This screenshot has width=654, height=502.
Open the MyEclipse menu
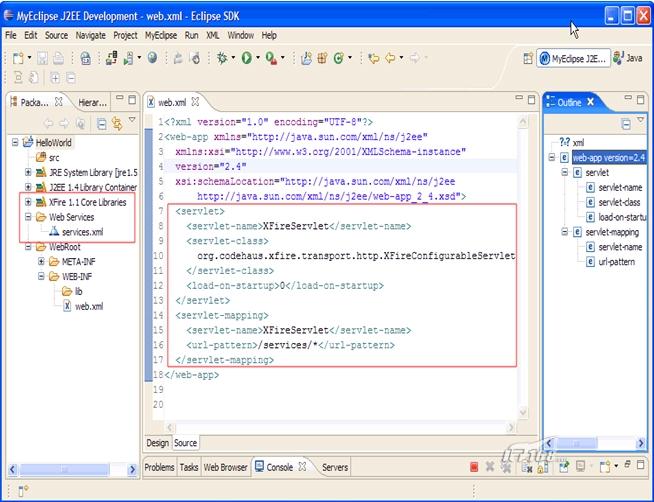coord(160,35)
